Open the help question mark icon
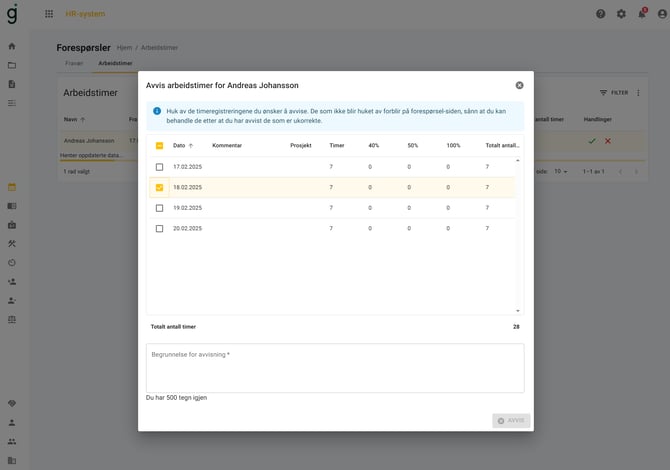 pos(600,14)
